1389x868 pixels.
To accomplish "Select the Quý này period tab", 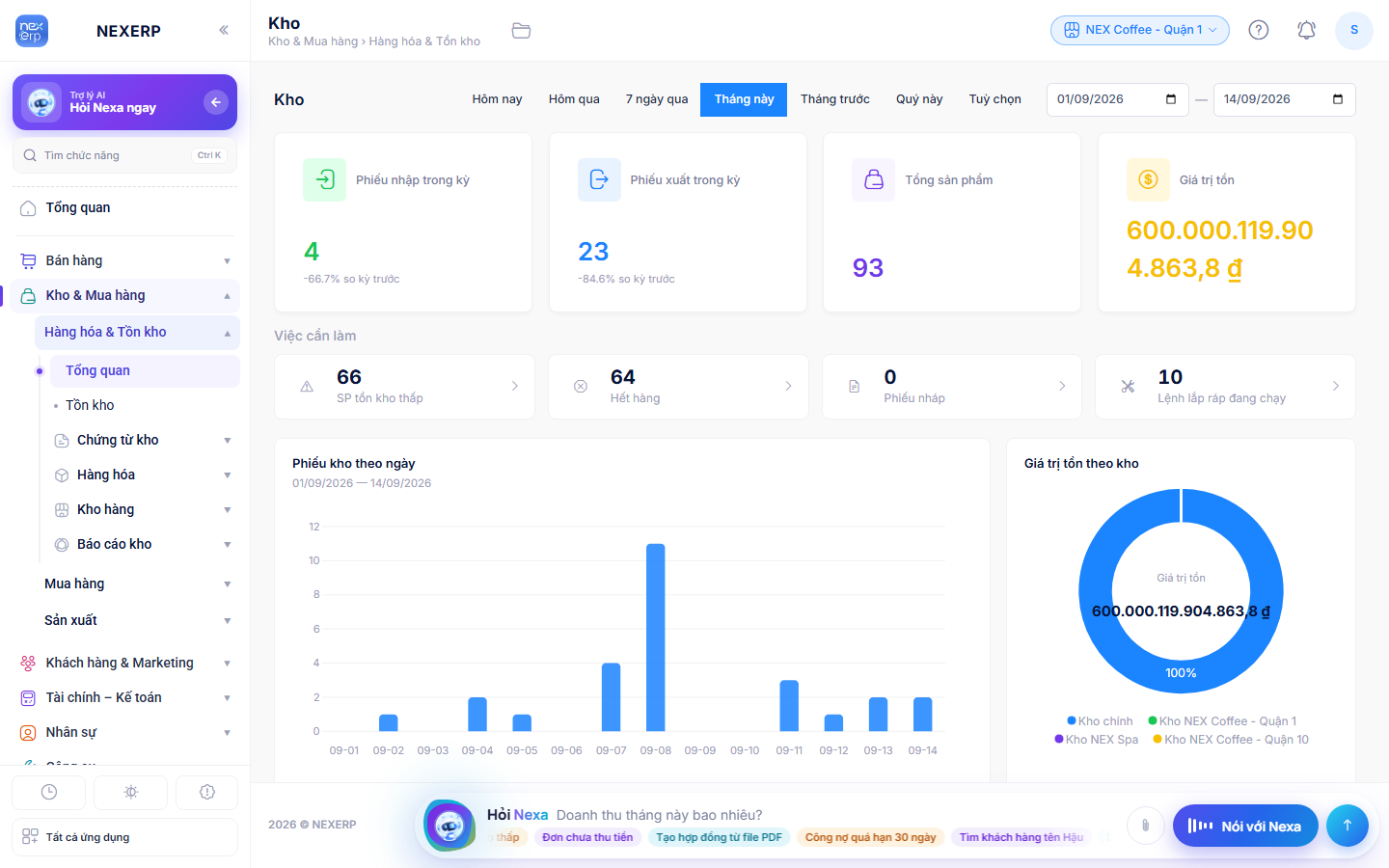I will coord(919,99).
